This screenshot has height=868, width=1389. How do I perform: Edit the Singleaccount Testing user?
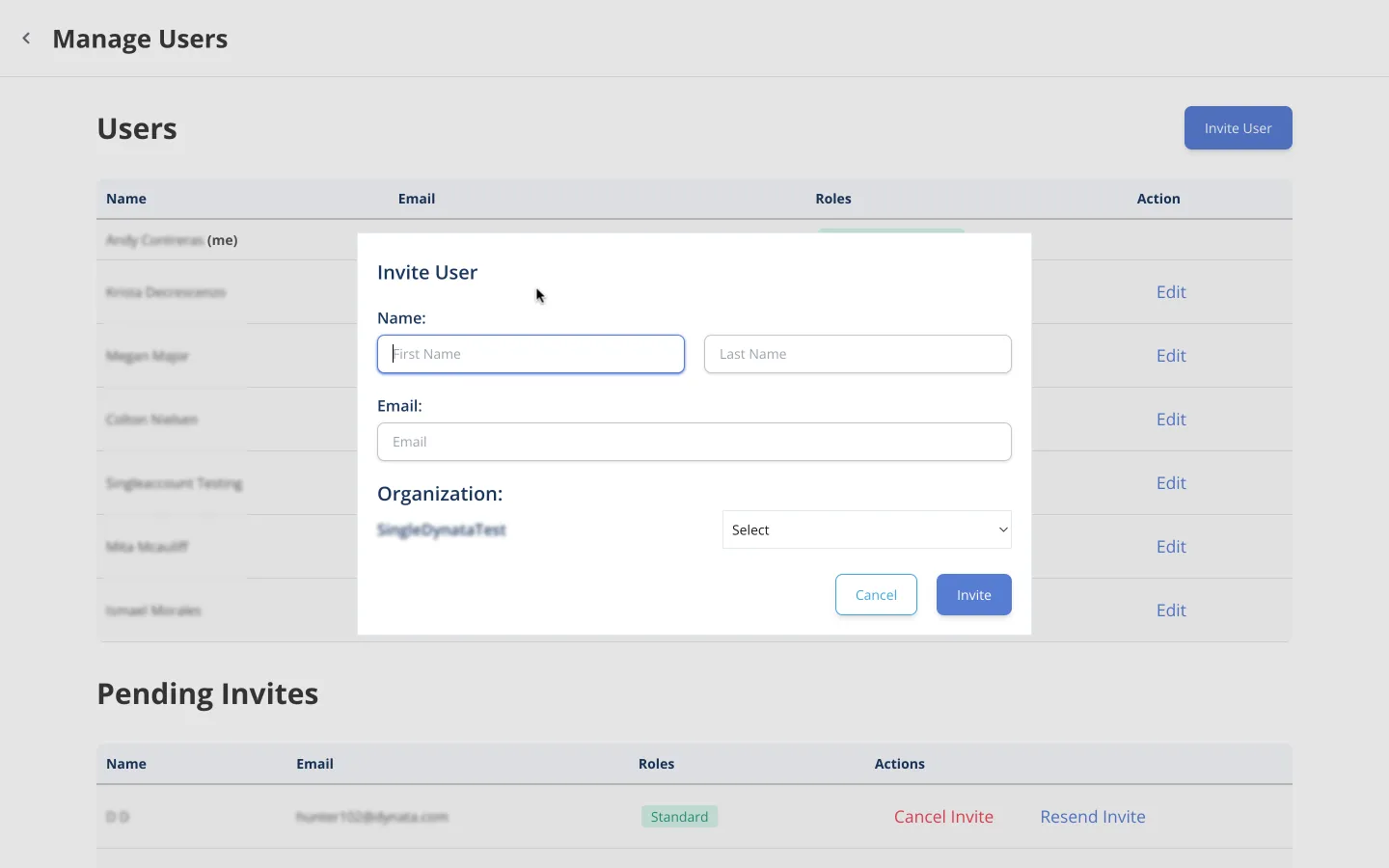pos(1171,483)
